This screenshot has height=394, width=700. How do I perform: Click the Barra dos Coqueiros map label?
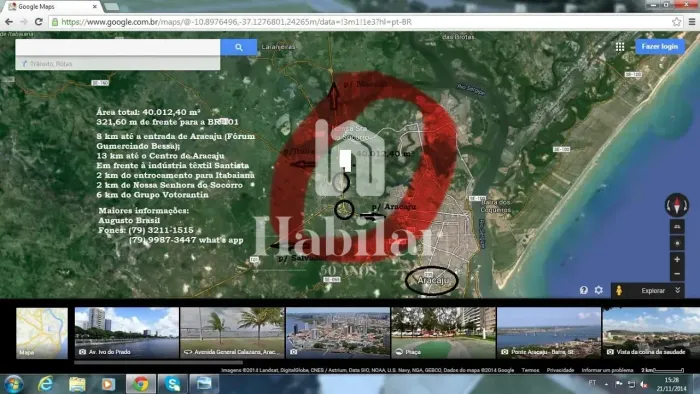(x=495, y=206)
